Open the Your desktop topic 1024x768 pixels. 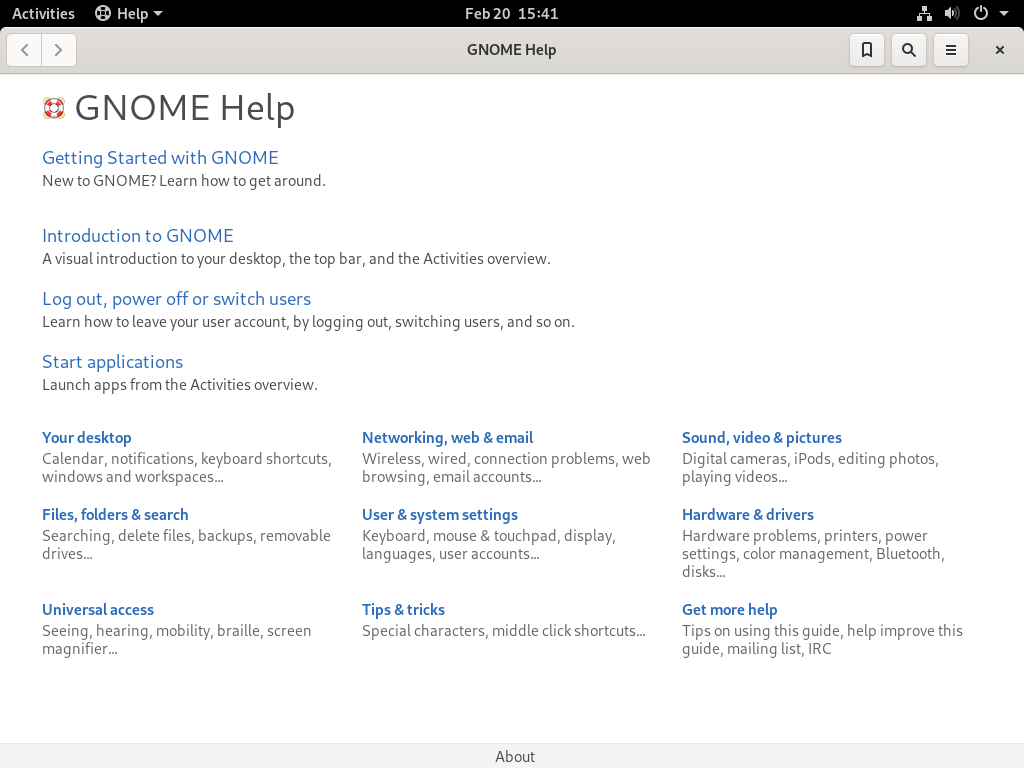[87, 438]
